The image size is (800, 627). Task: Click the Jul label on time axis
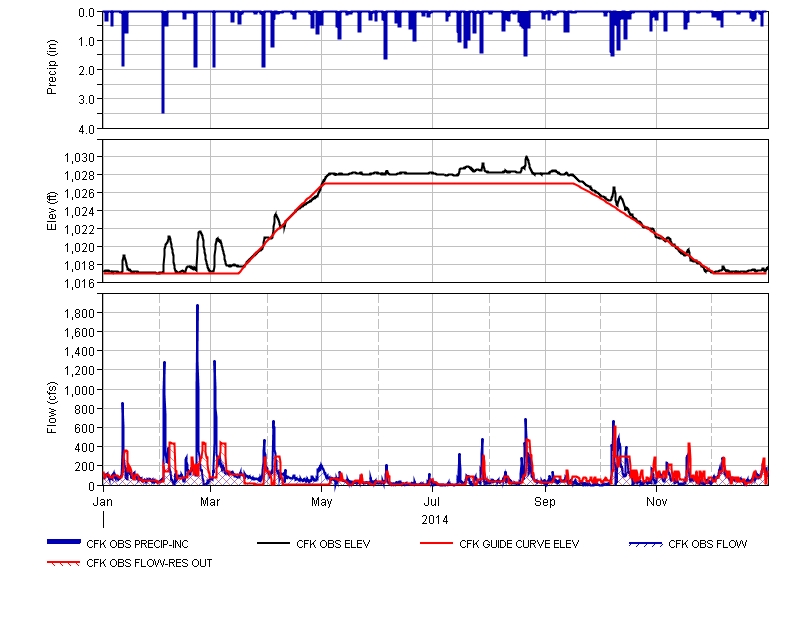pyautogui.click(x=432, y=501)
